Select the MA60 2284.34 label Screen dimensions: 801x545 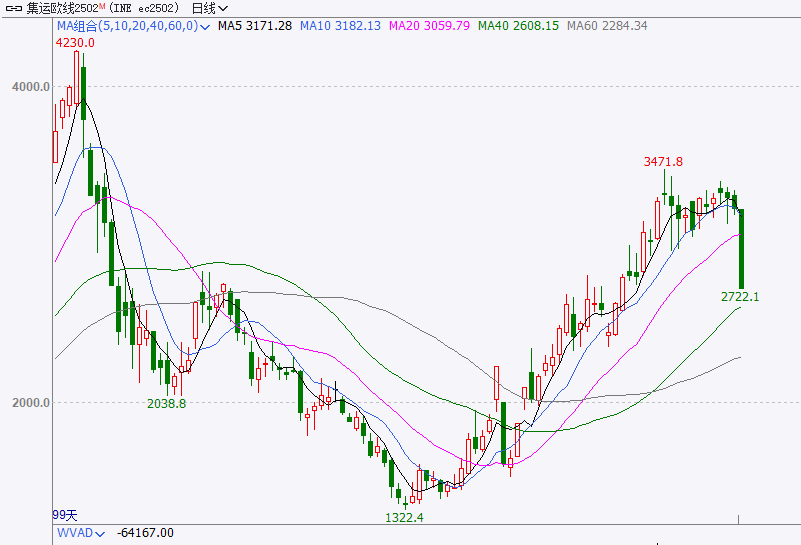[x=606, y=26]
